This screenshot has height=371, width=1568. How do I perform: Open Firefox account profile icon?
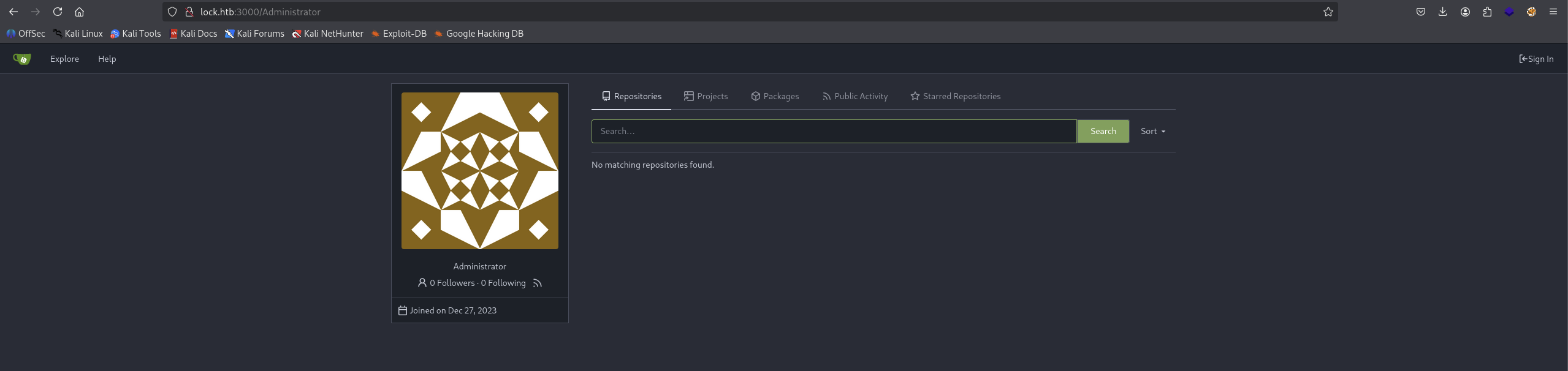(1465, 12)
